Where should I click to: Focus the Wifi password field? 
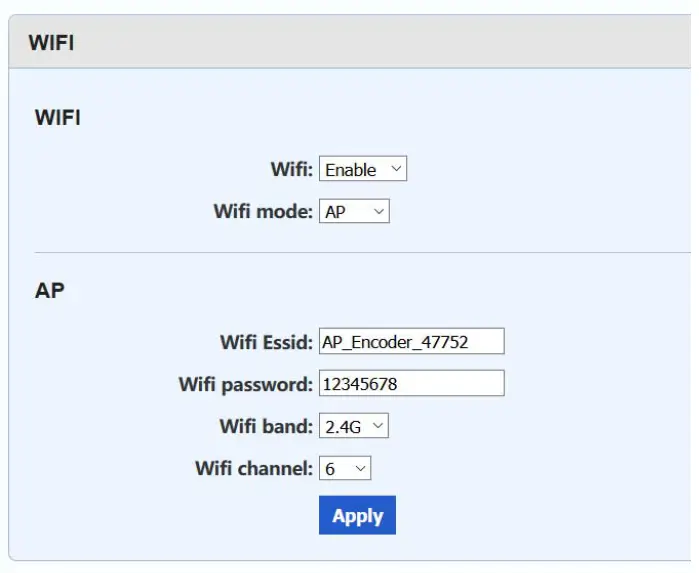tap(411, 384)
